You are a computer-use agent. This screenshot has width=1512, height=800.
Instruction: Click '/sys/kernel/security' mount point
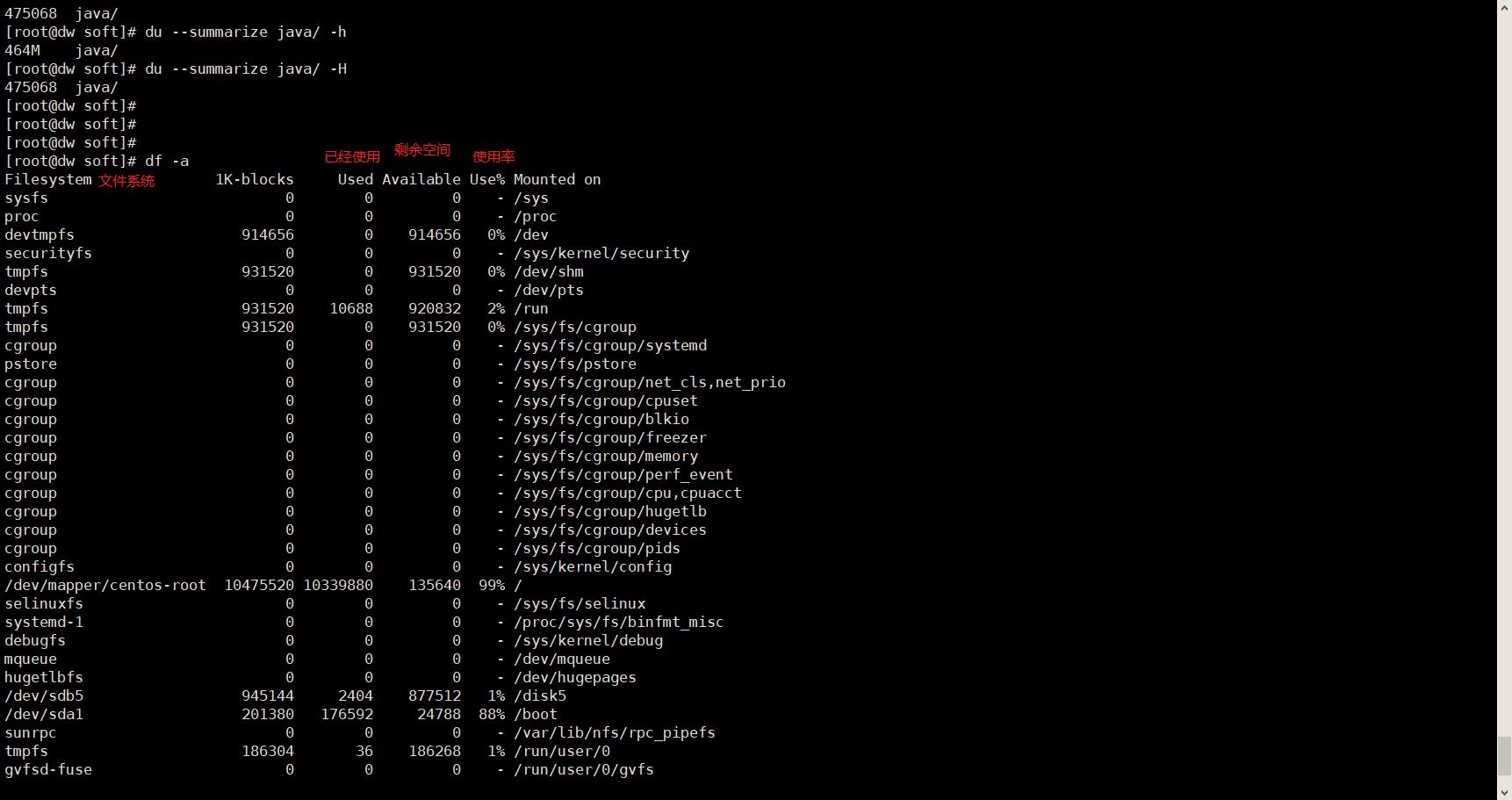click(x=601, y=253)
